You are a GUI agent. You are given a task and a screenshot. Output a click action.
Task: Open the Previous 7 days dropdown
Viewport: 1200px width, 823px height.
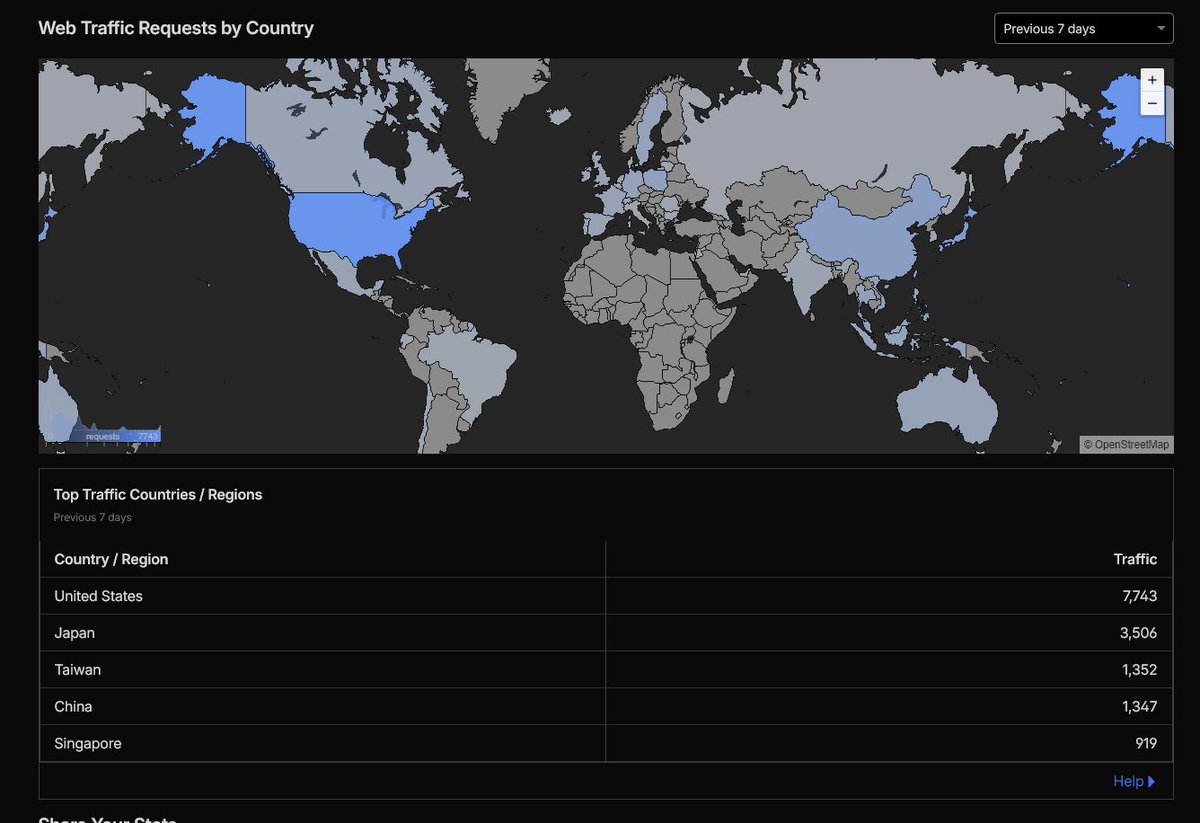click(1084, 28)
